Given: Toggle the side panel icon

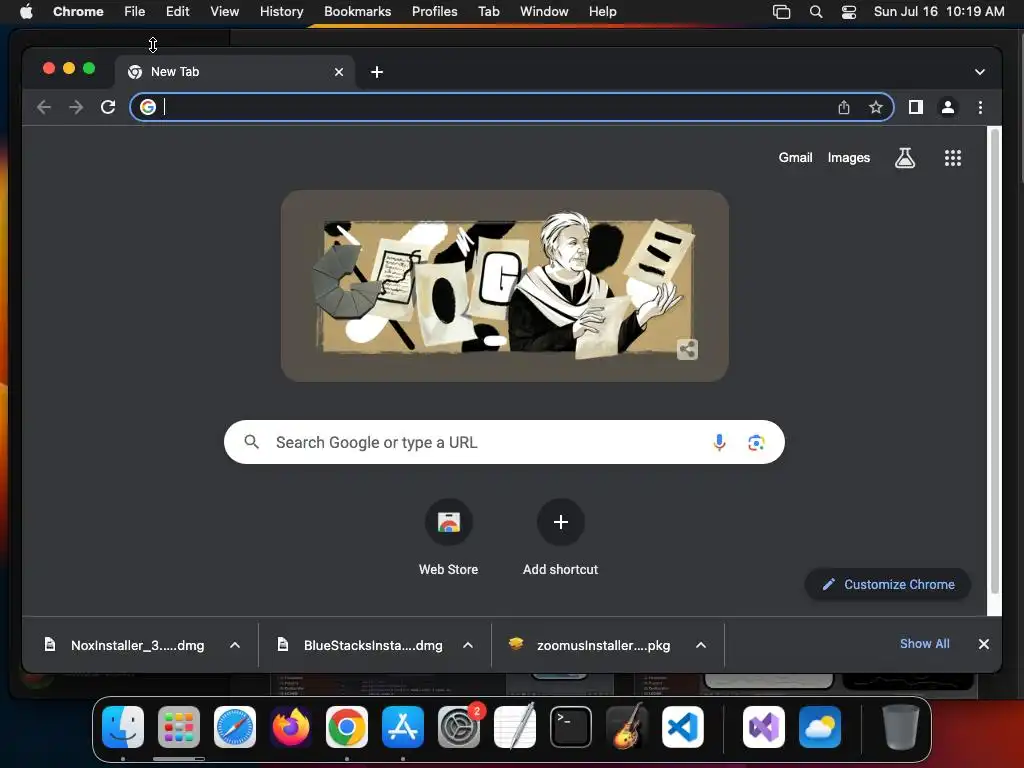Looking at the screenshot, I should pyautogui.click(x=916, y=107).
